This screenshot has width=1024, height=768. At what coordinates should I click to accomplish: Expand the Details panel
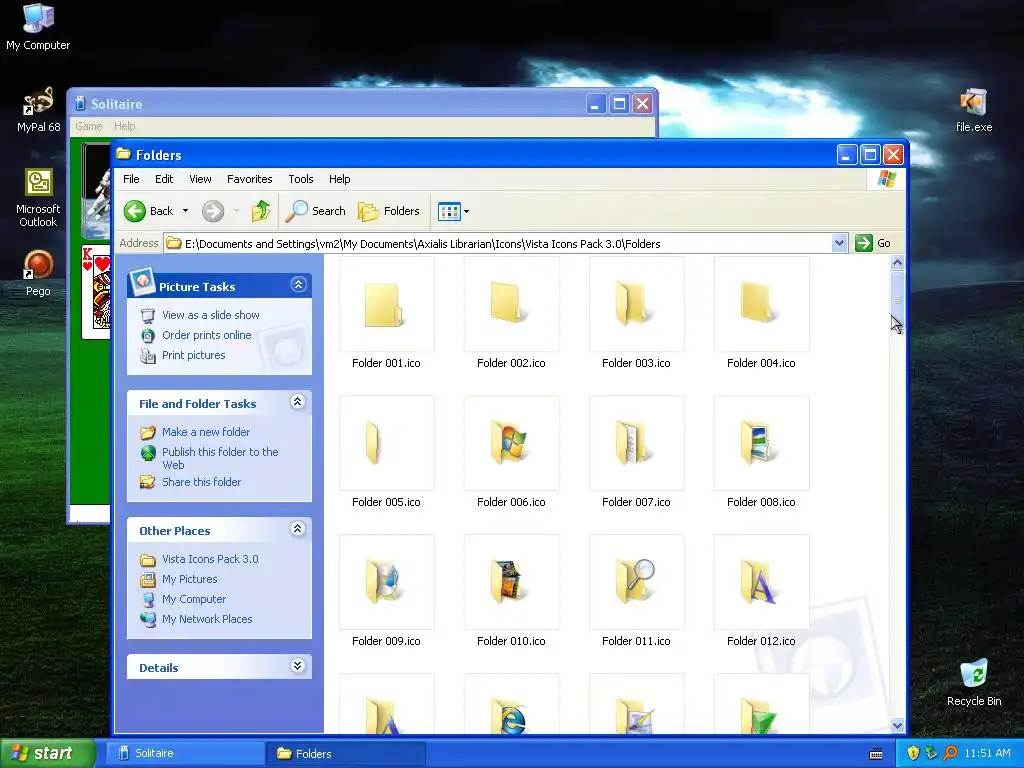point(298,665)
